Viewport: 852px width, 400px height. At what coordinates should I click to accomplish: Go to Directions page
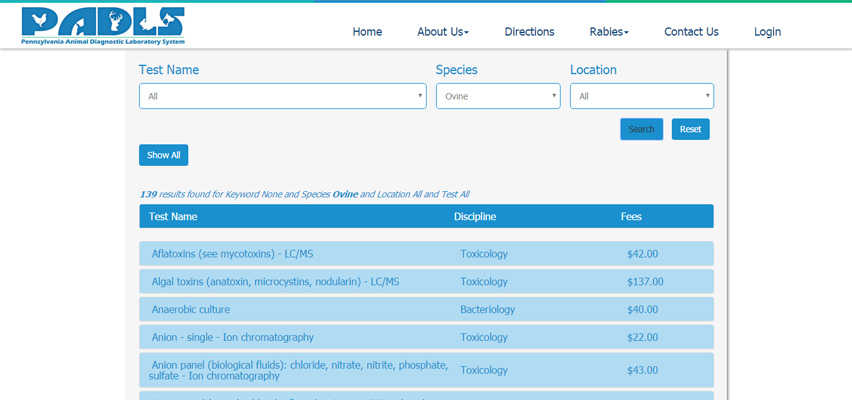(529, 32)
